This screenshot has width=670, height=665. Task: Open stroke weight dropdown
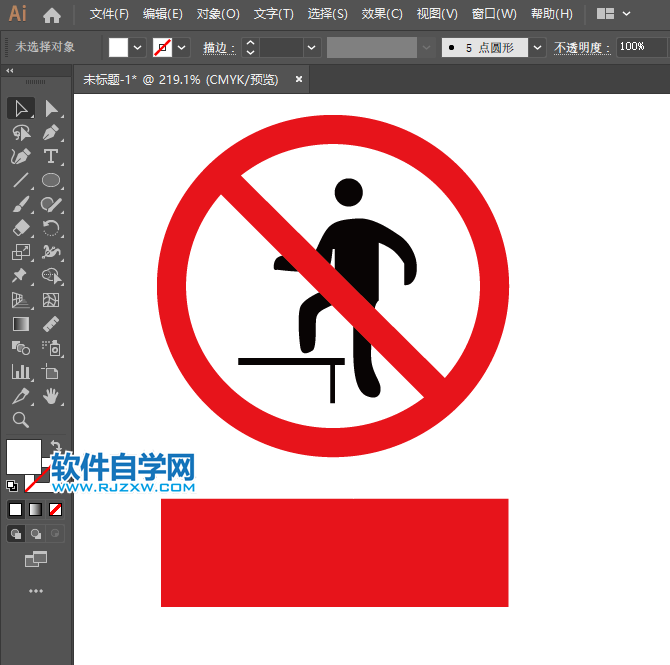click(312, 47)
